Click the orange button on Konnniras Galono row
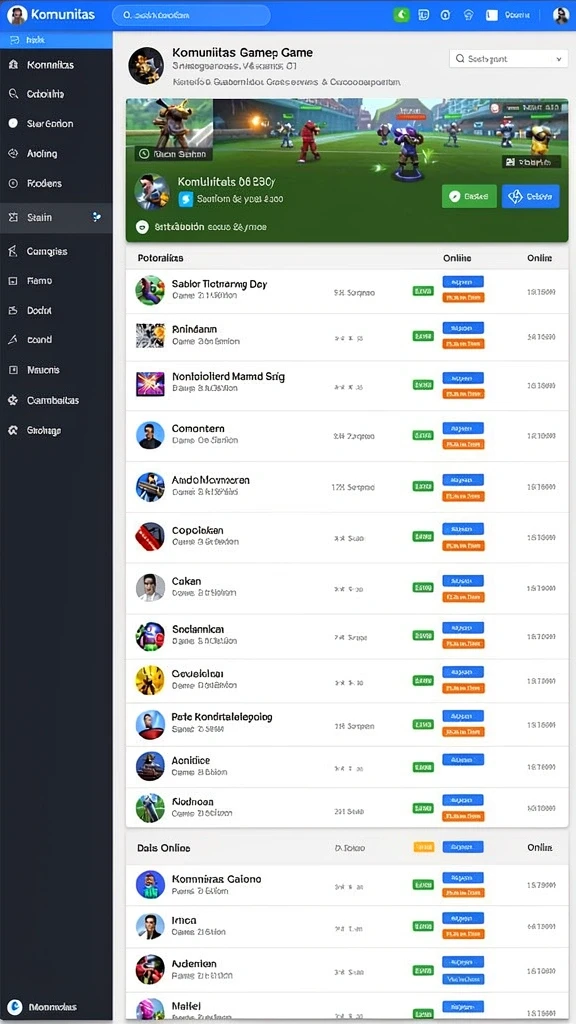Image resolution: width=576 pixels, height=1024 pixels. pyautogui.click(x=463, y=893)
